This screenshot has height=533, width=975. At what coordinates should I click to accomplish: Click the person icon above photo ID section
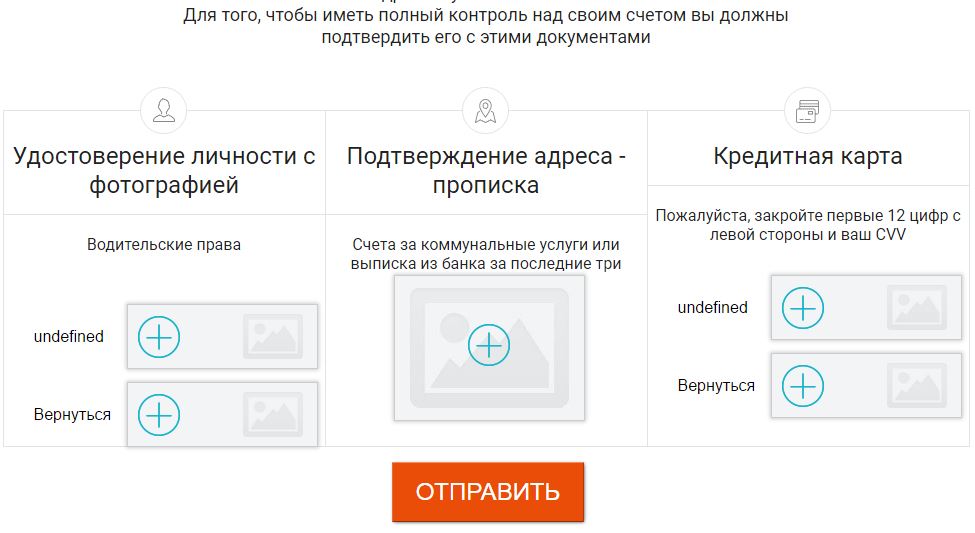click(x=164, y=111)
